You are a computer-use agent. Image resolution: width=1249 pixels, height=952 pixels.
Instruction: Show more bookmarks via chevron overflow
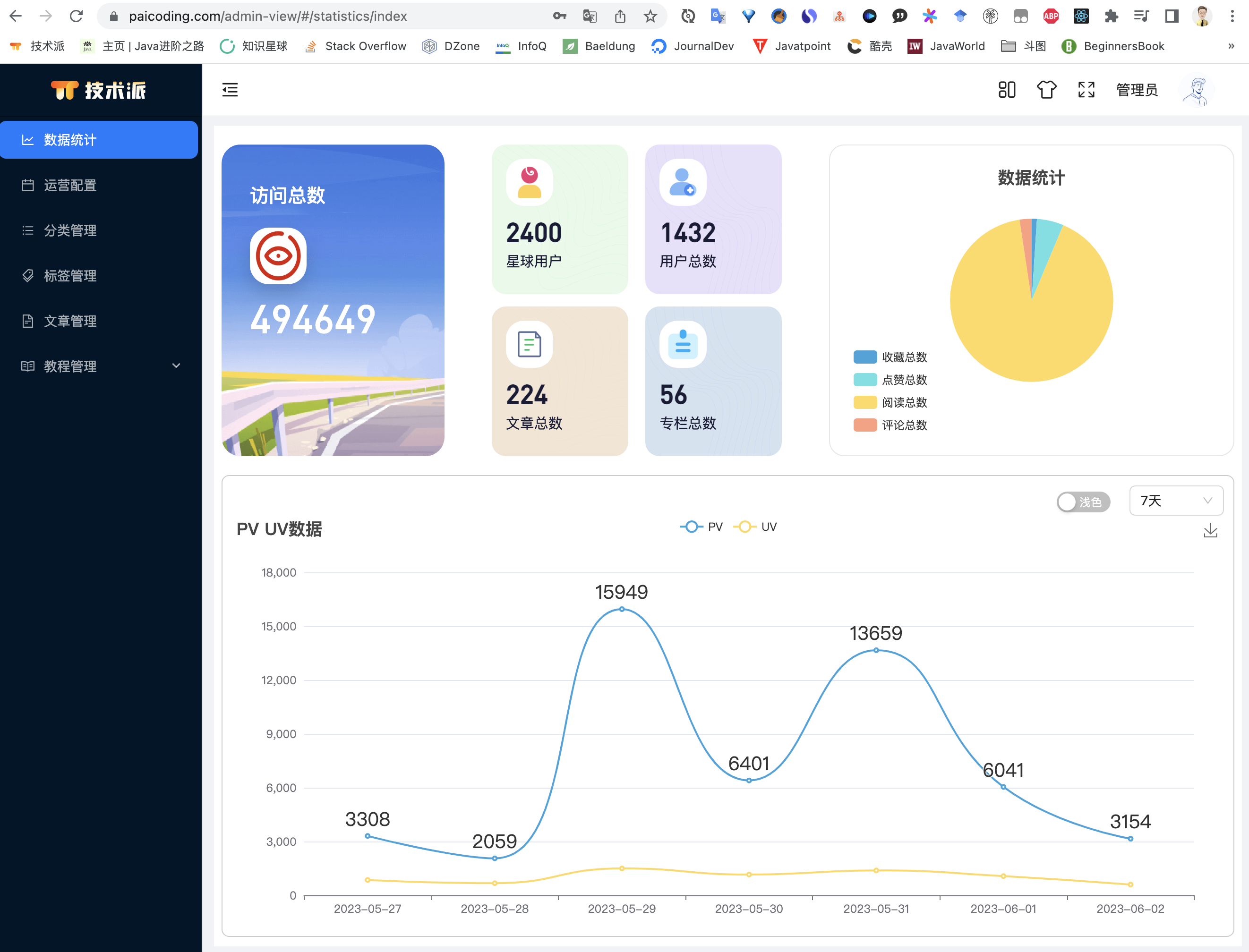pos(1231,46)
